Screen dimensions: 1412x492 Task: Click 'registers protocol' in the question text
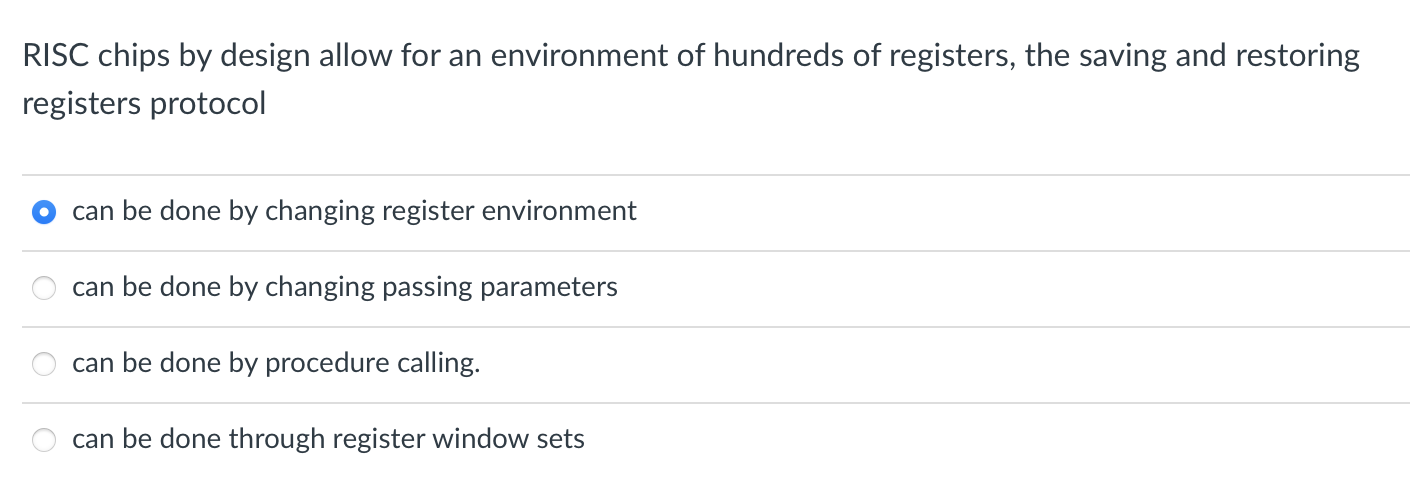(x=144, y=104)
